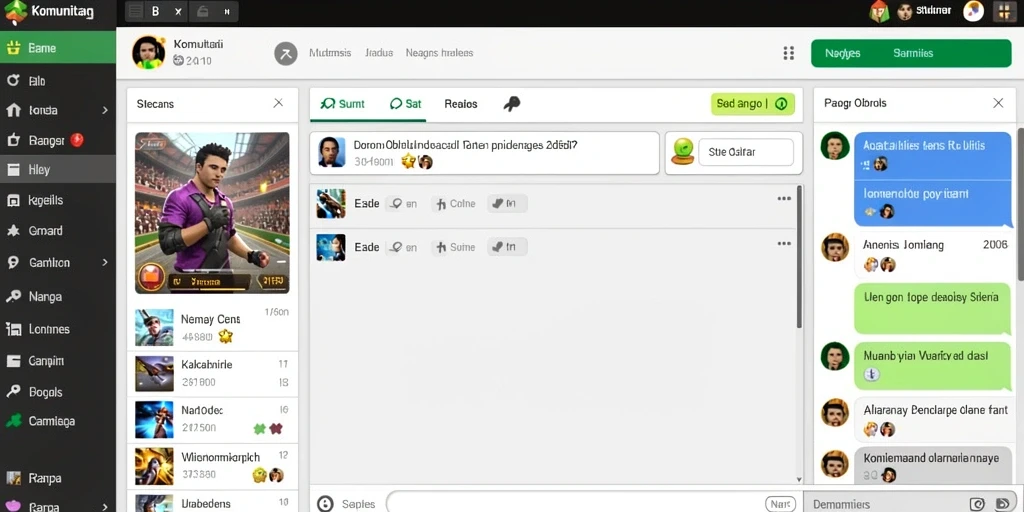Open the three-dot menu on the second Eade row
The height and width of the screenshot is (512, 1024).
784,243
